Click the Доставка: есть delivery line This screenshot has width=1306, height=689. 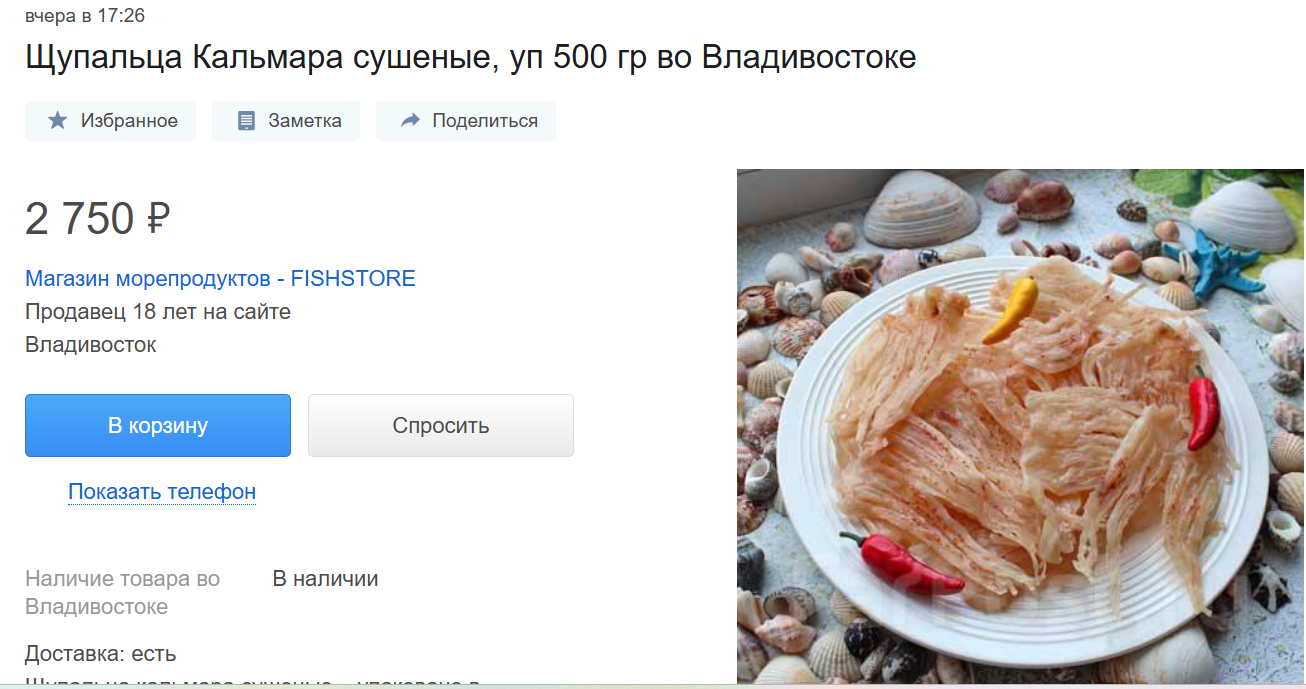point(101,654)
